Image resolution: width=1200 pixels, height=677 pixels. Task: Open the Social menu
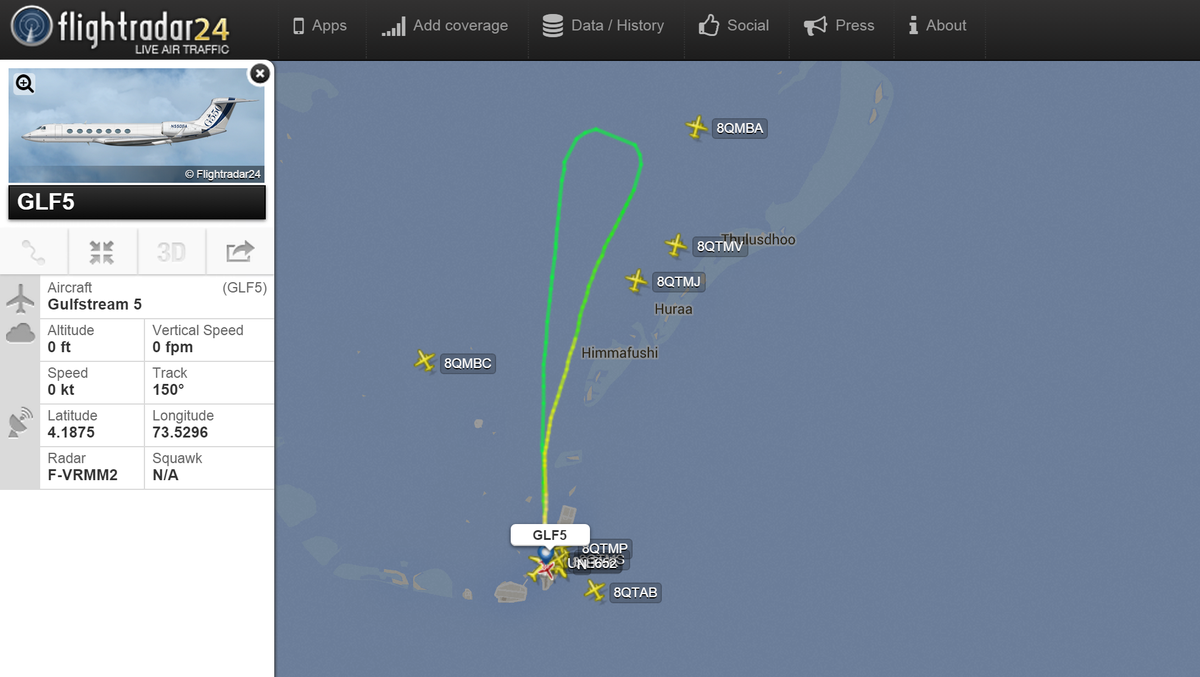[x=734, y=26]
